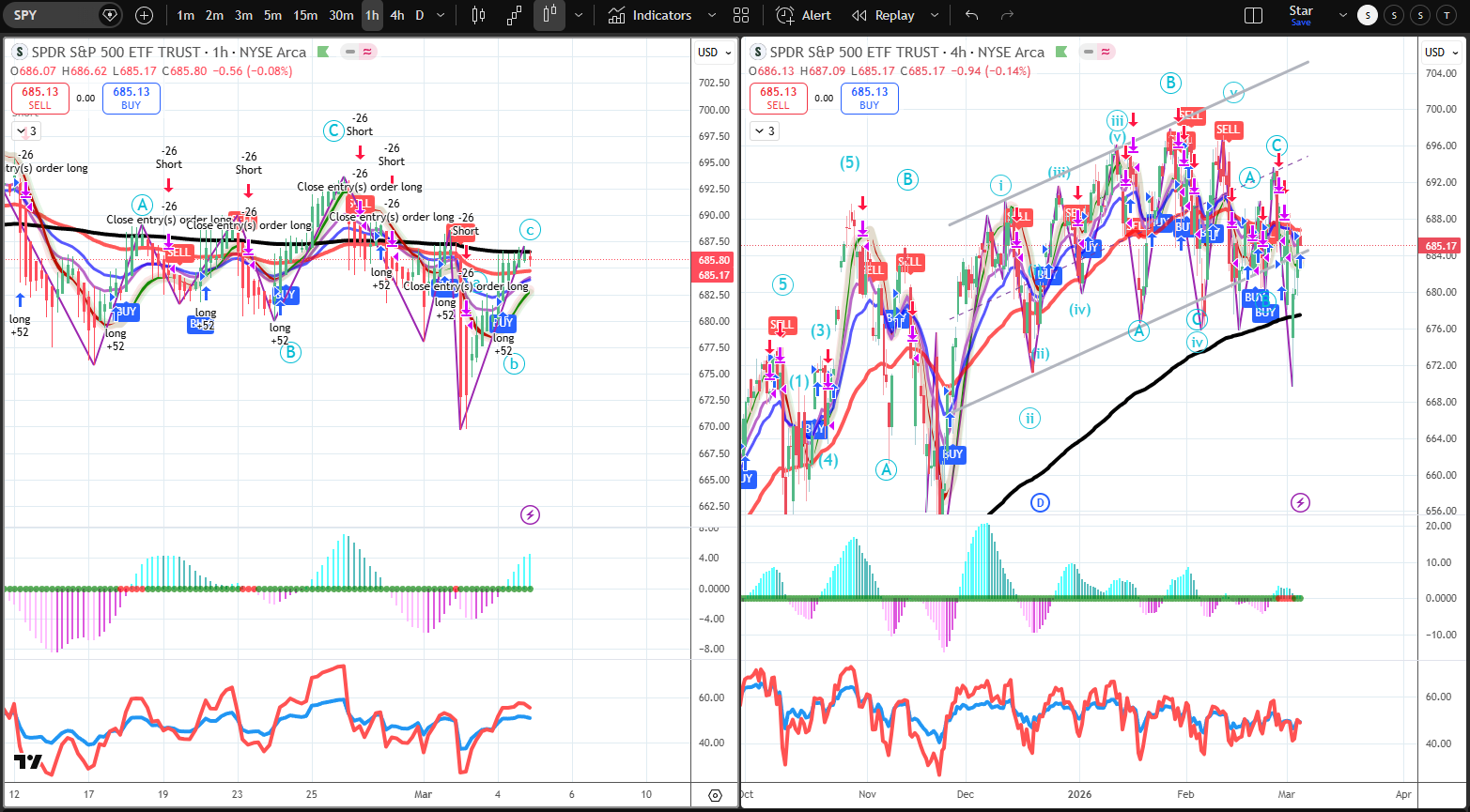Screen dimensions: 1470x812
Task: Redo the last chart action
Action: [x=1007, y=15]
